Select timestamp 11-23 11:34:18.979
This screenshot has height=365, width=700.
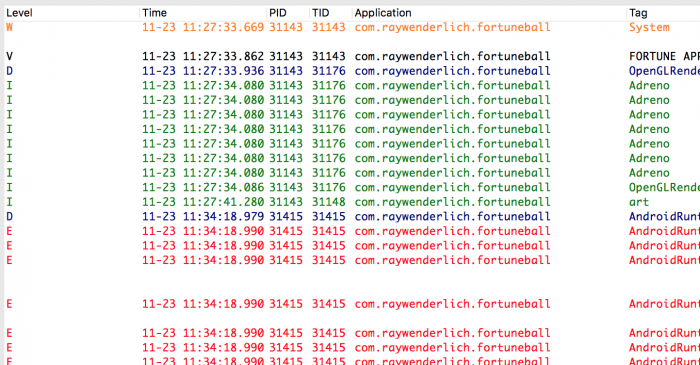[203, 216]
